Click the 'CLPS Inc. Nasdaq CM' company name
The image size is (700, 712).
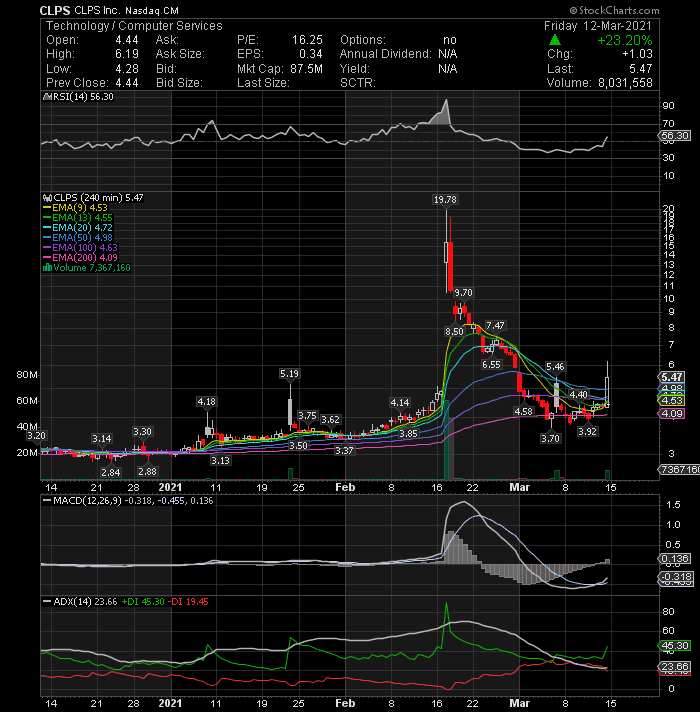(127, 10)
